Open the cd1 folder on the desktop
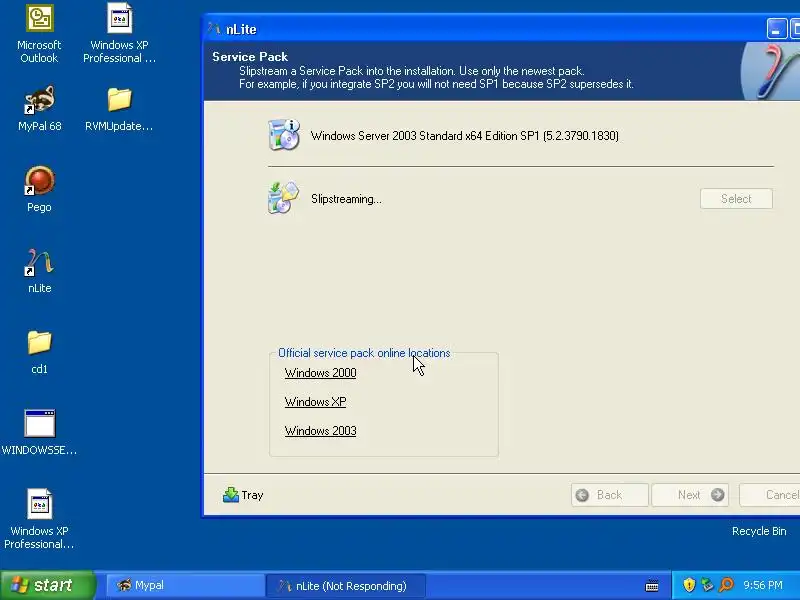Screen dimensions: 800x600 (x=39, y=342)
